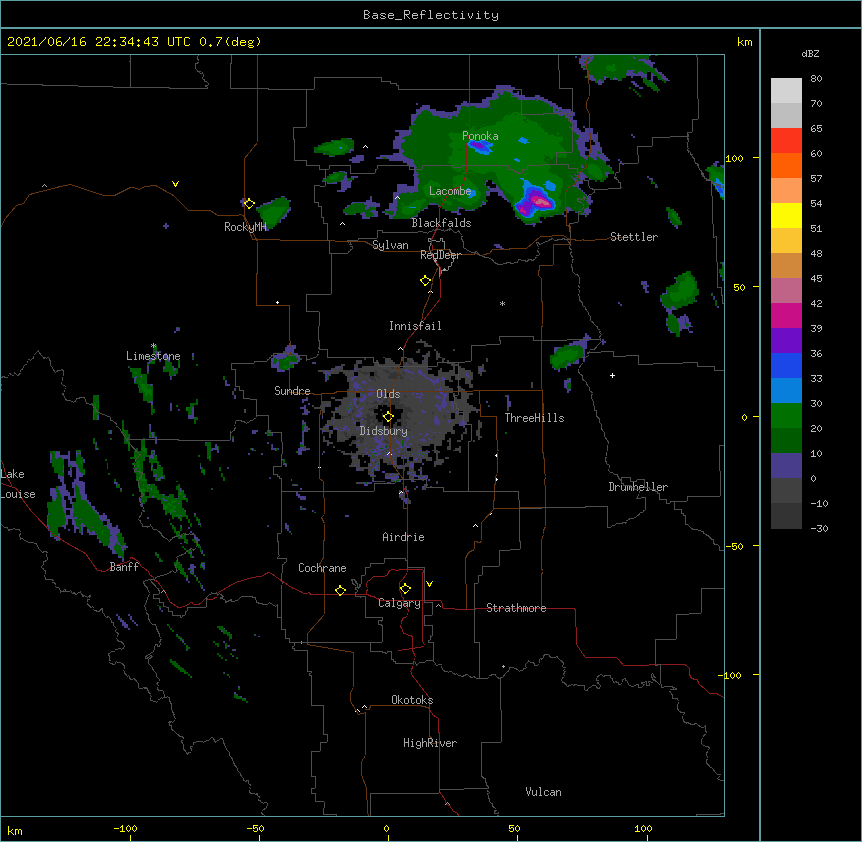862x842 pixels.
Task: Click the 50 km tick on bottom axis
Action: click(514, 828)
